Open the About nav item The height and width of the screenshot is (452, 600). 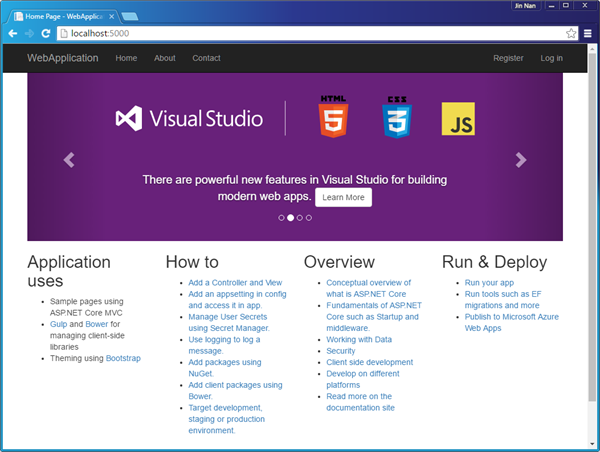(x=165, y=58)
